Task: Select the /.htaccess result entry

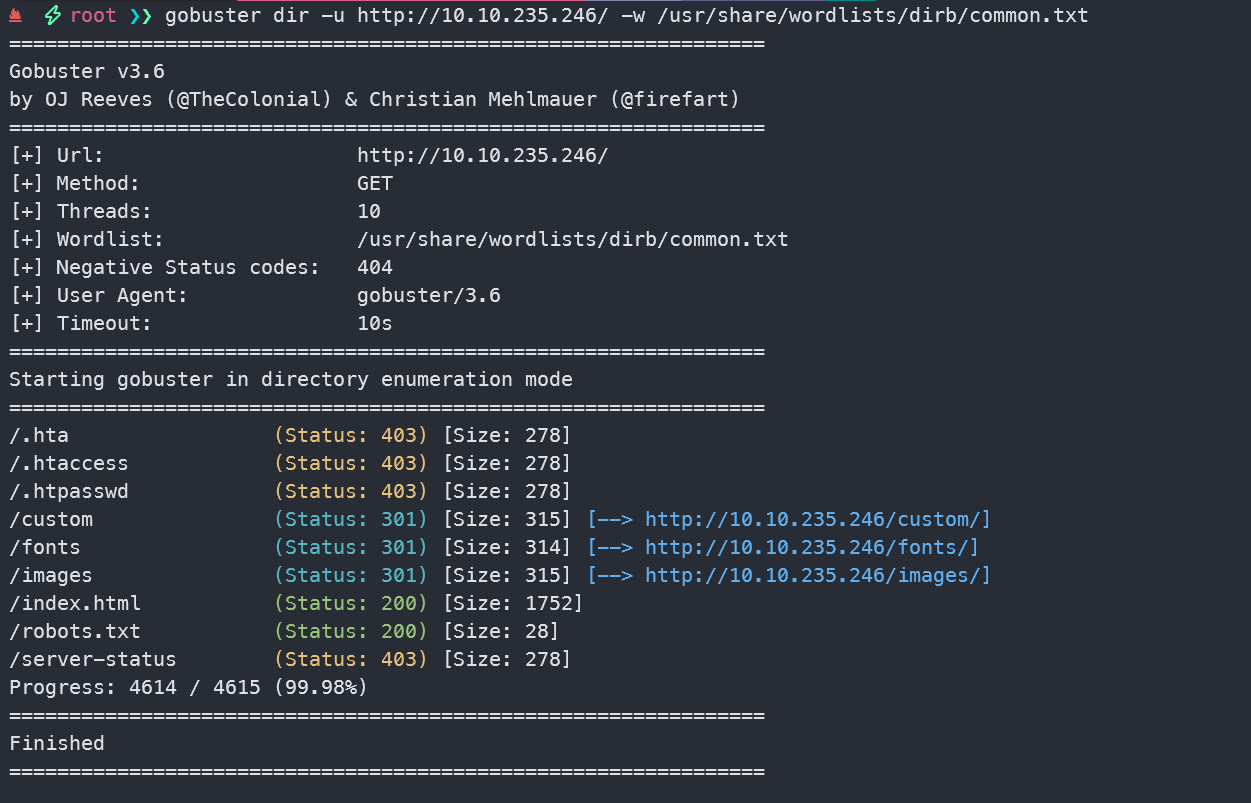Action: coord(69,463)
